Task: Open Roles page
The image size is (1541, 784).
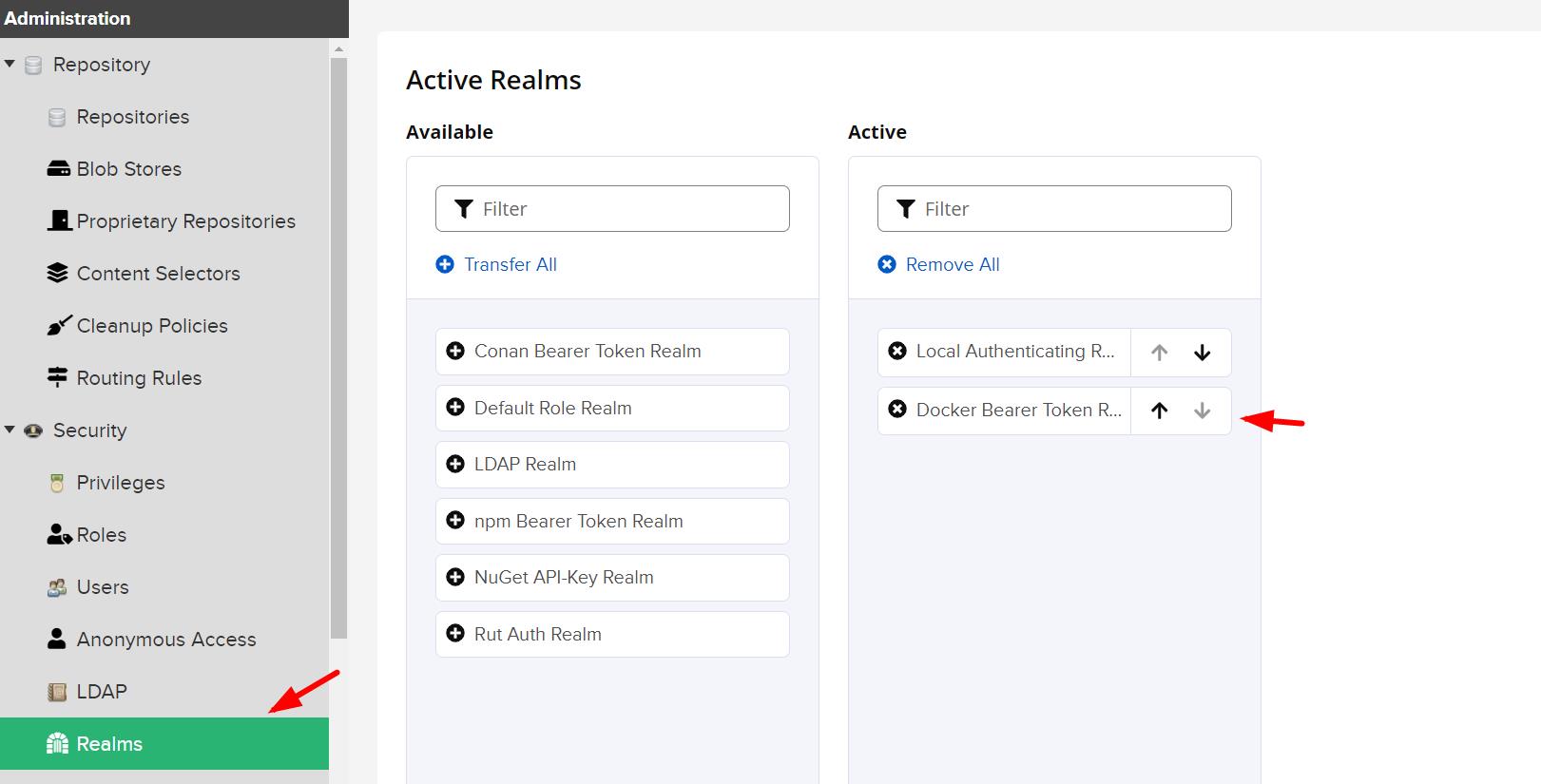Action: pos(102,535)
